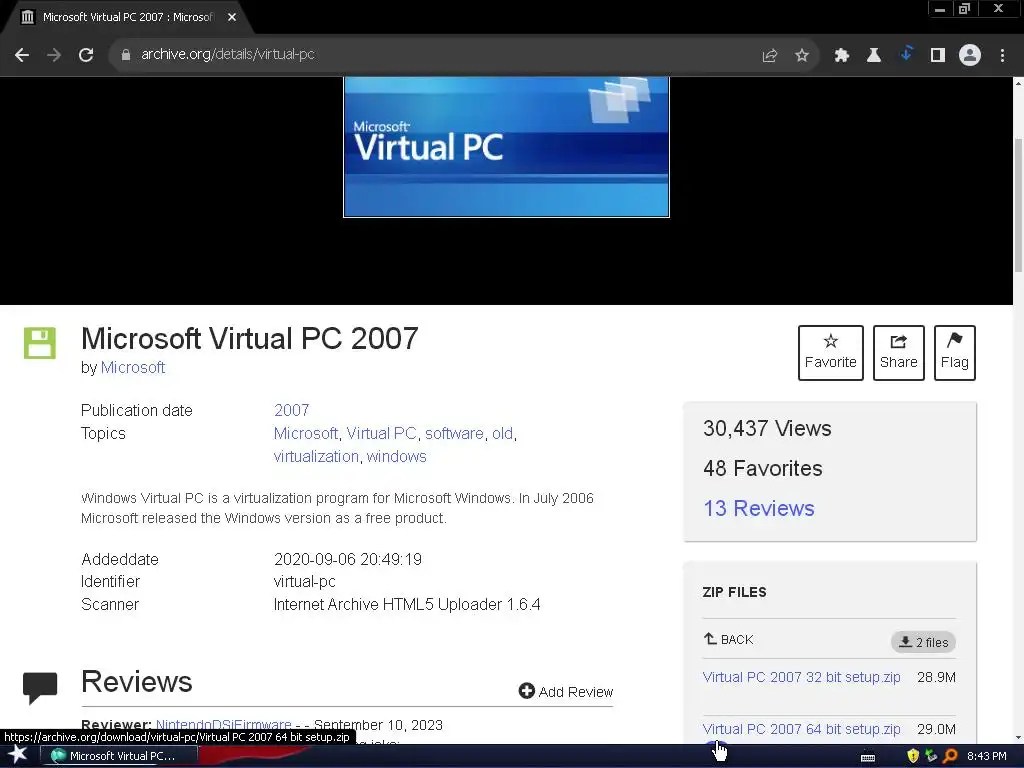
Task: Open reviewer NintendoDSiFirmware profile link
Action: coord(223,725)
